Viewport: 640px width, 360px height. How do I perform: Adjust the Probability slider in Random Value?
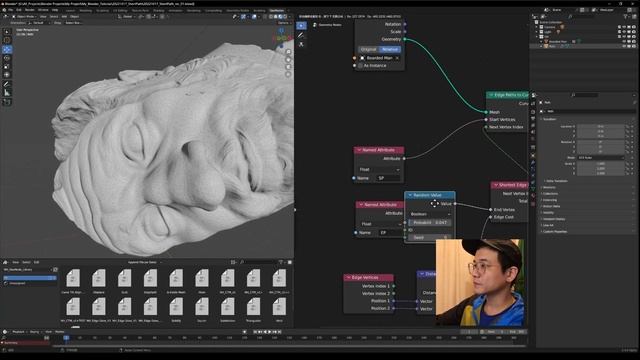click(430, 222)
